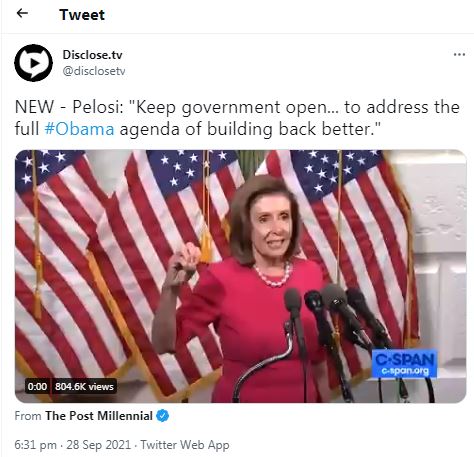The height and width of the screenshot is (457, 474).
Task: Open the @disclosetv handle
Action: click(94, 71)
